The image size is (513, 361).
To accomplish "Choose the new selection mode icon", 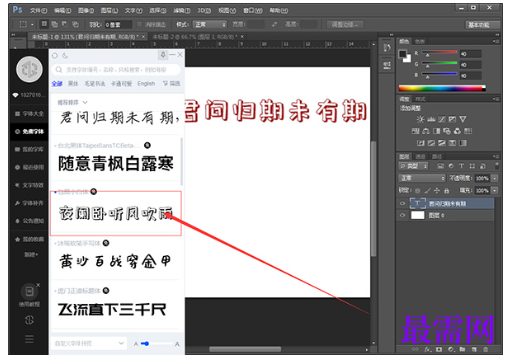I will tap(44, 24).
